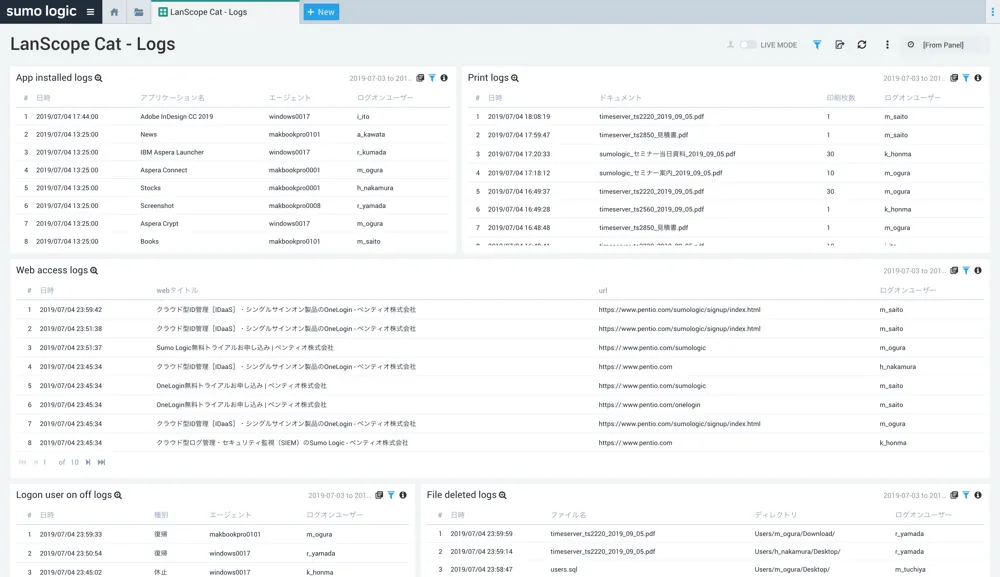The image size is (1000, 577).
Task: Show File deleted logs info icon
Action: click(x=978, y=495)
